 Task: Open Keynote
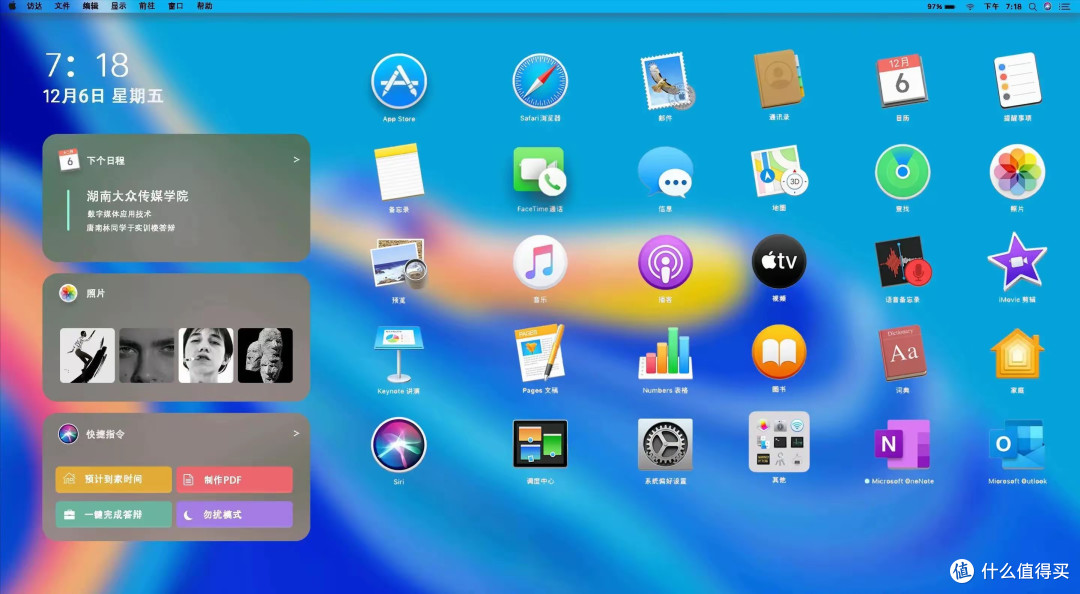point(399,354)
